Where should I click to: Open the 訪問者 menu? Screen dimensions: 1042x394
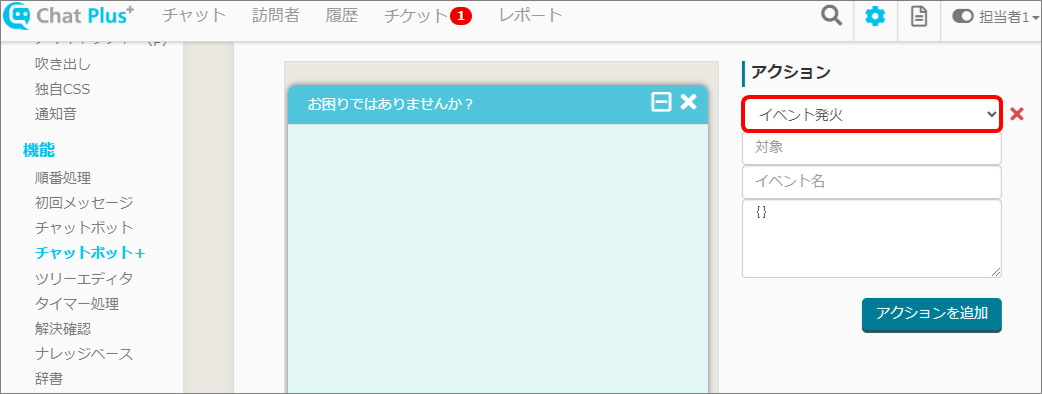point(276,16)
